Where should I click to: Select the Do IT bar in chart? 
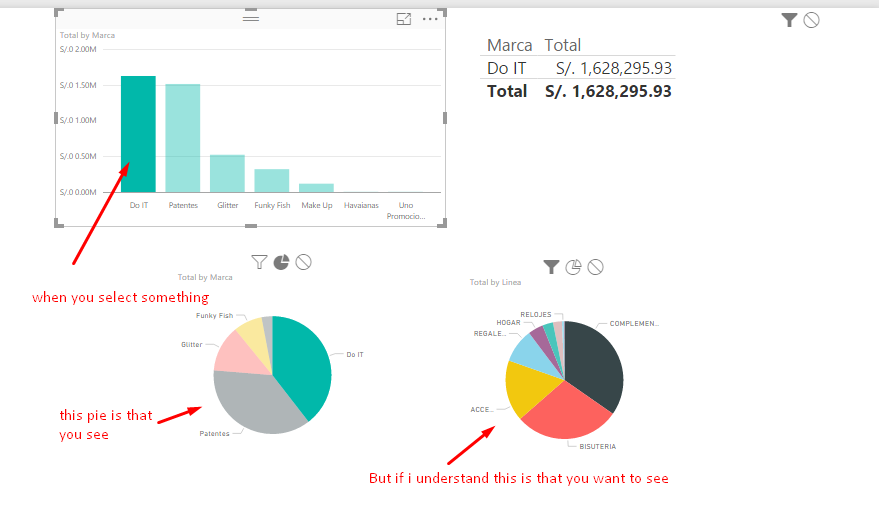[x=138, y=134]
